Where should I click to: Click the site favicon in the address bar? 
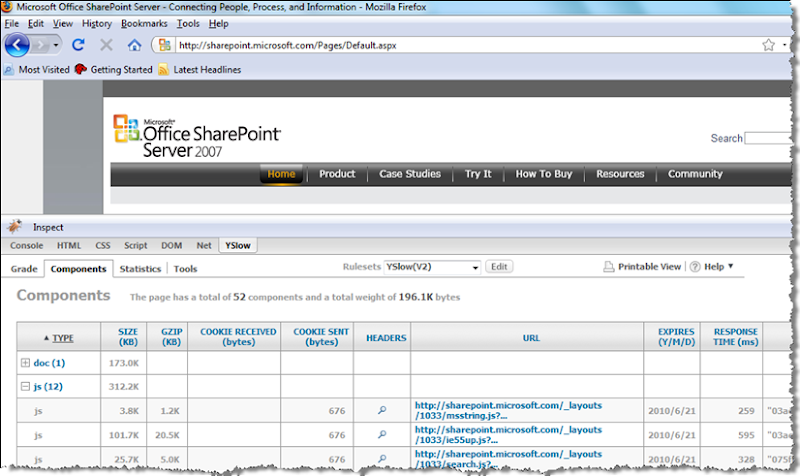coord(164,45)
